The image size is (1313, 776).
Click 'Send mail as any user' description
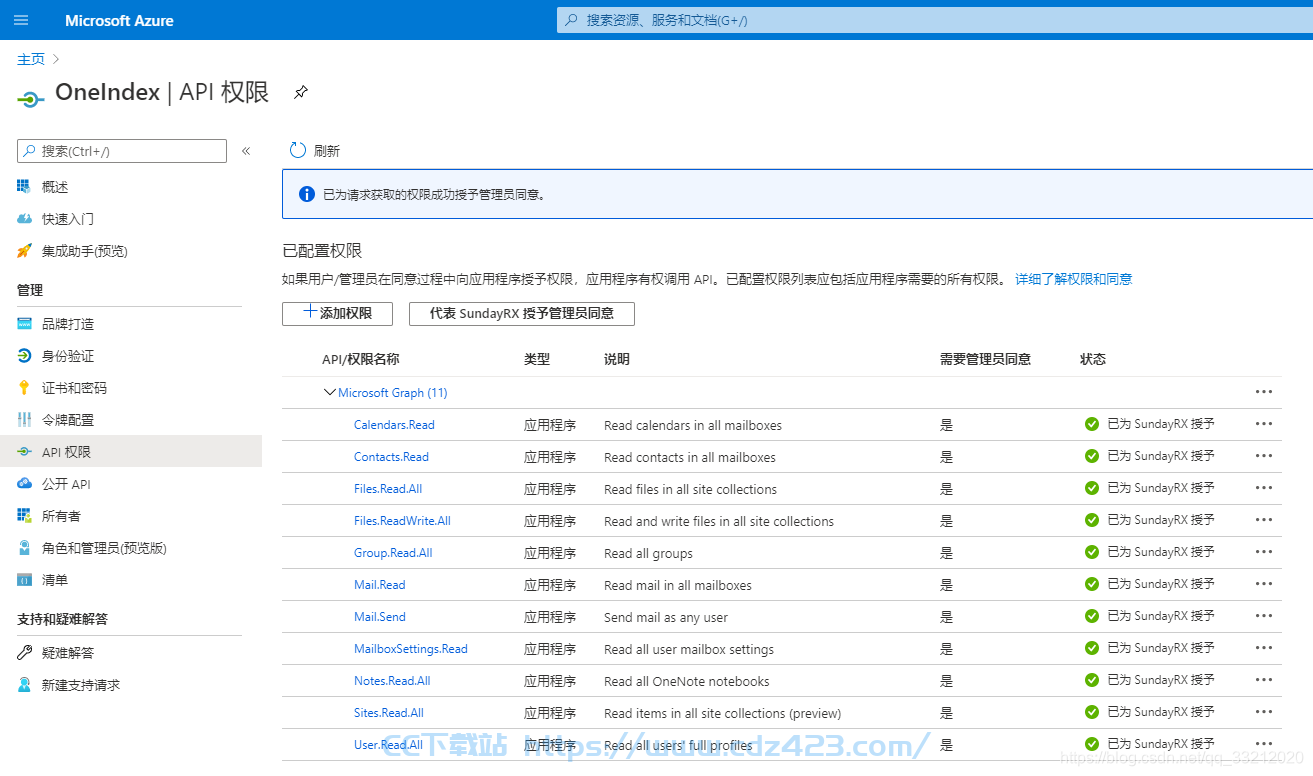coord(666,617)
